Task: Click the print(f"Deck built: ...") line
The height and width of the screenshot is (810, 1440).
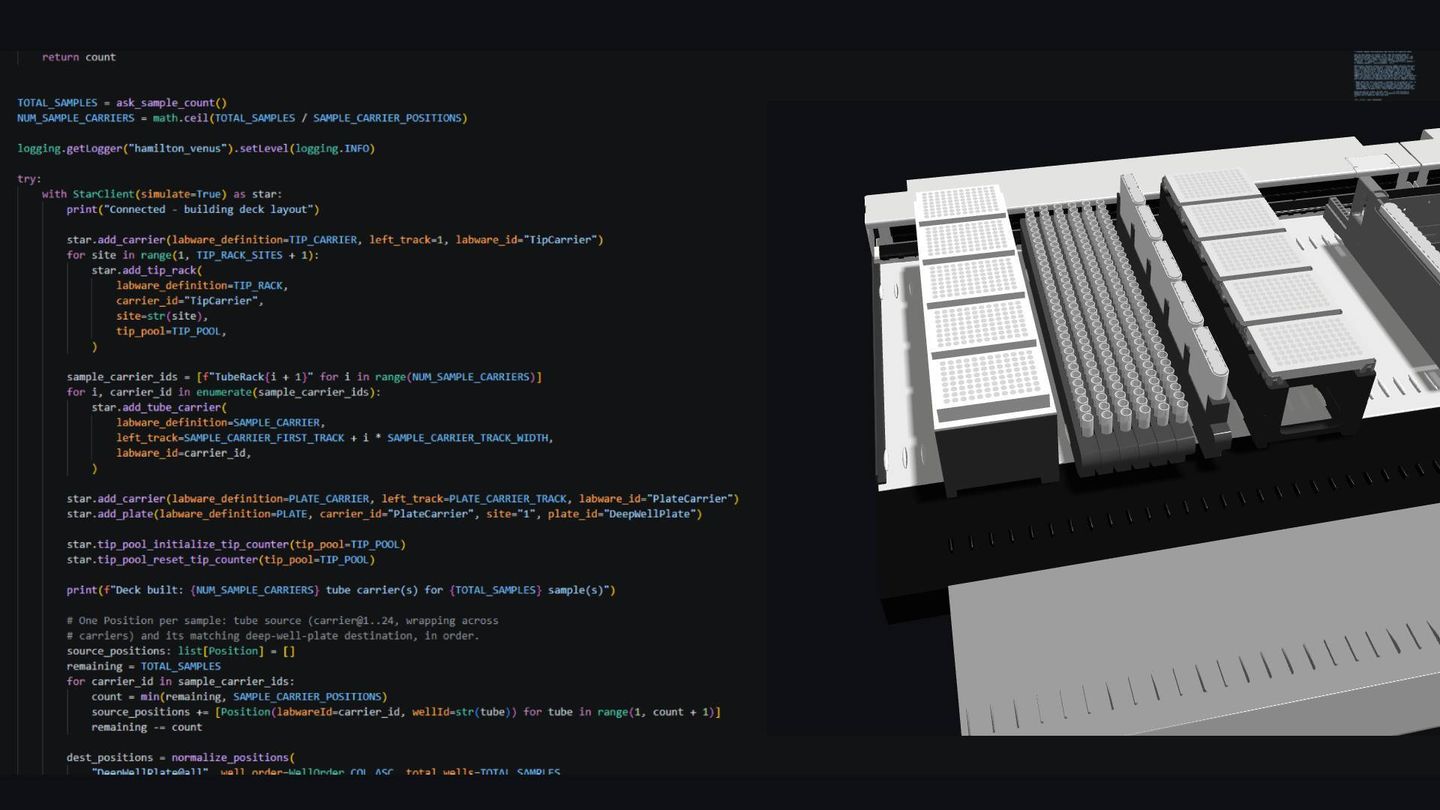Action: (x=341, y=590)
